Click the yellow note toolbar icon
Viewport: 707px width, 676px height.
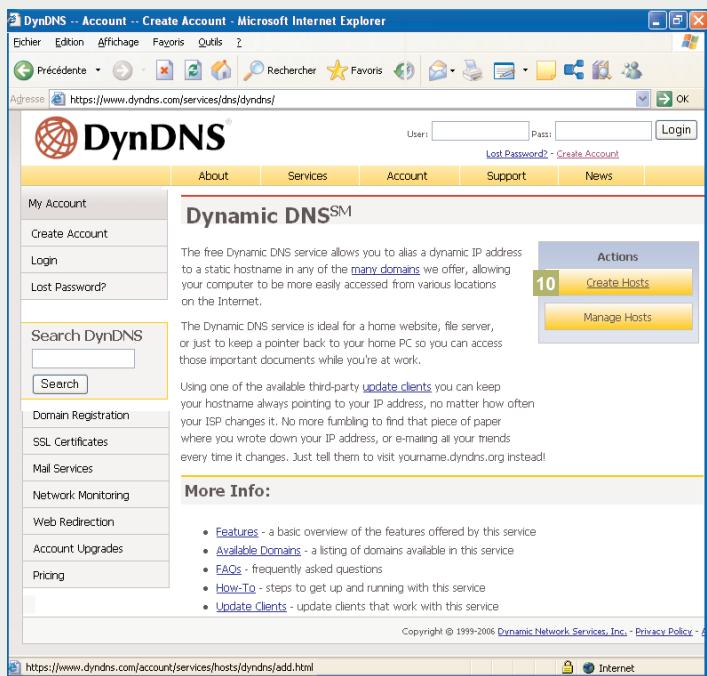[546, 71]
